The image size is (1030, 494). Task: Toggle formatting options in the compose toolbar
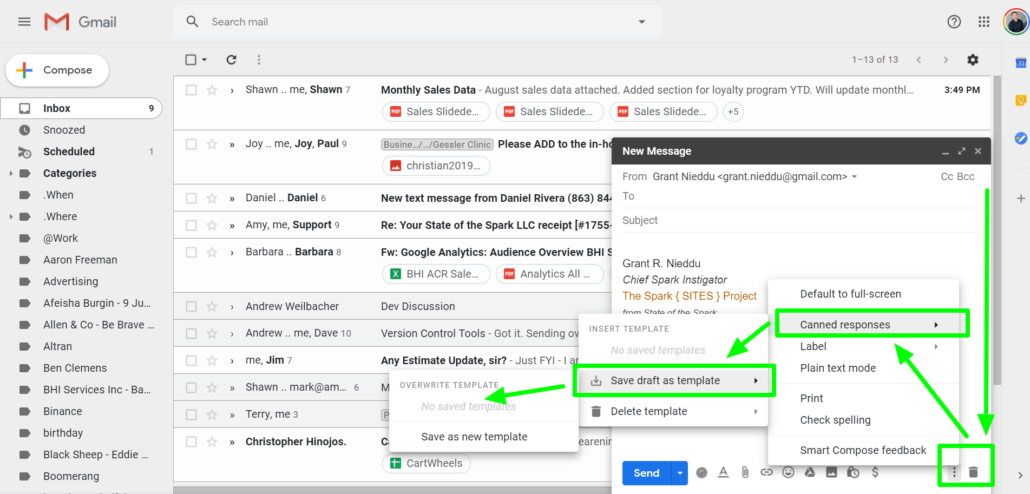coord(723,472)
